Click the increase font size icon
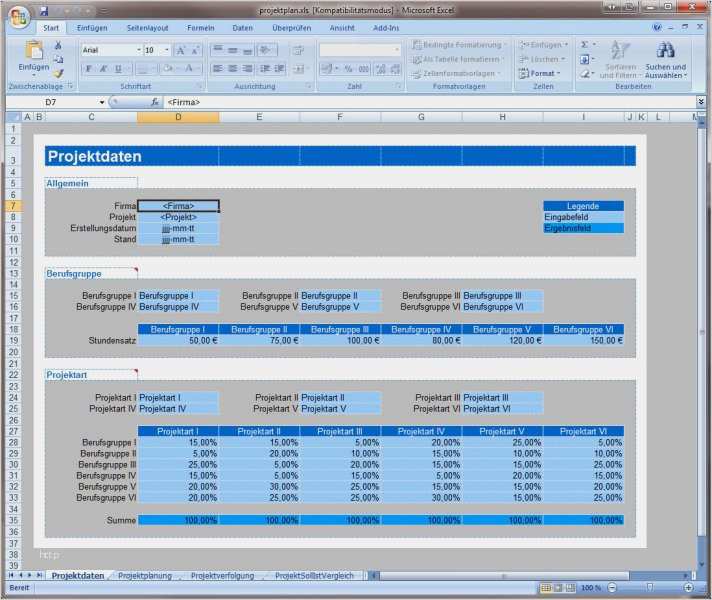712x600 pixels. pos(181,49)
